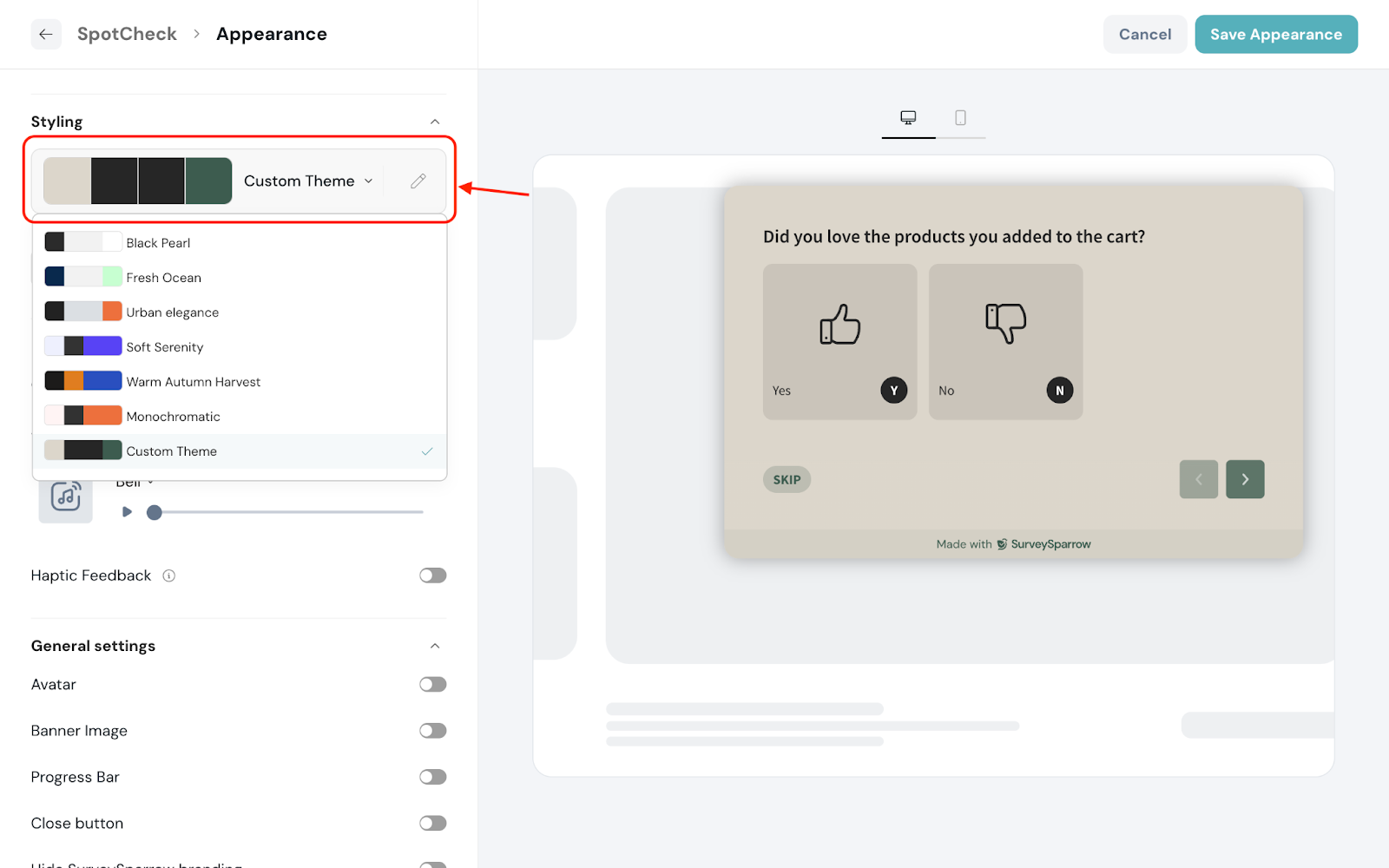Click the Haptic Feedback info icon
The width and height of the screenshot is (1389, 868).
(169, 575)
